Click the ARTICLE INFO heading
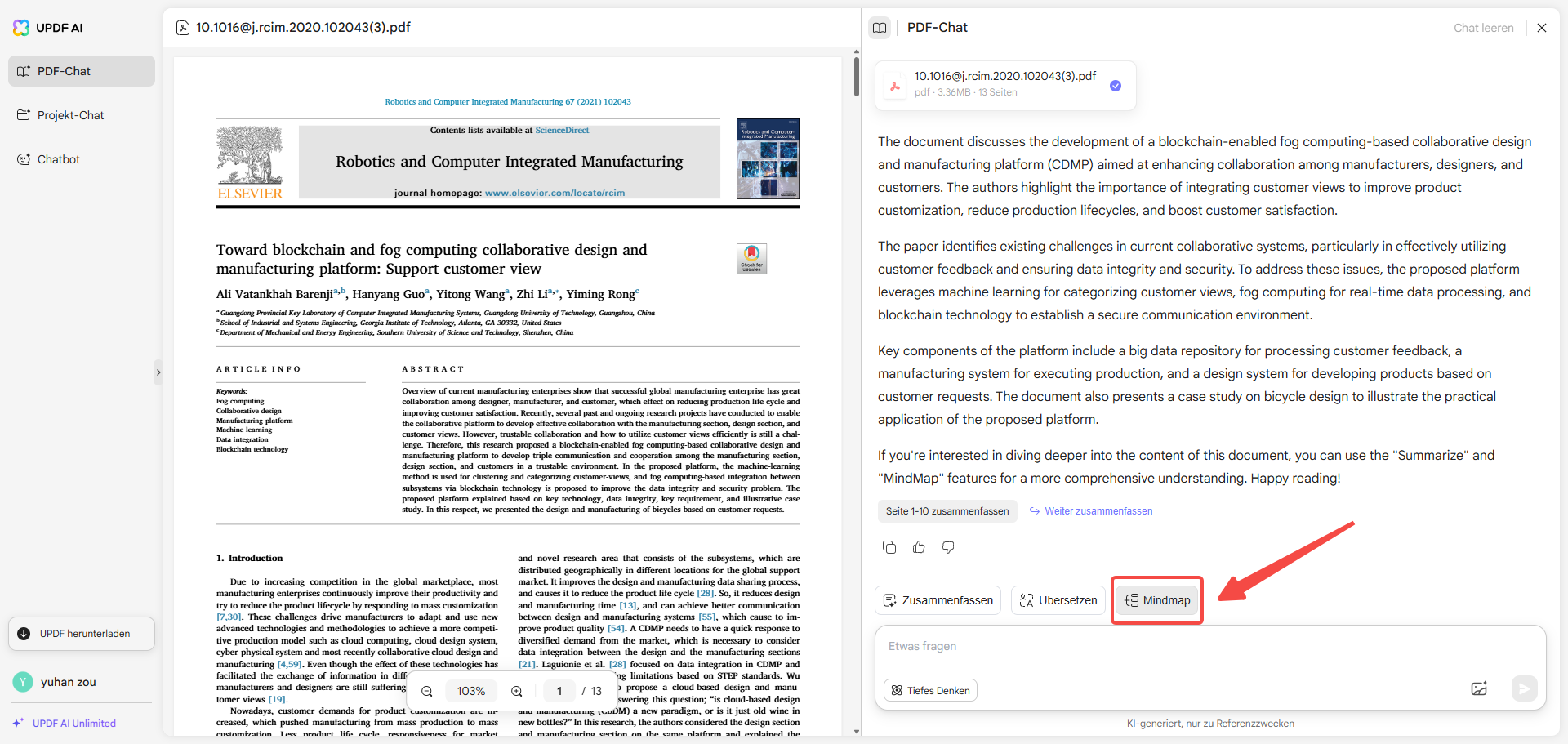 (x=259, y=369)
